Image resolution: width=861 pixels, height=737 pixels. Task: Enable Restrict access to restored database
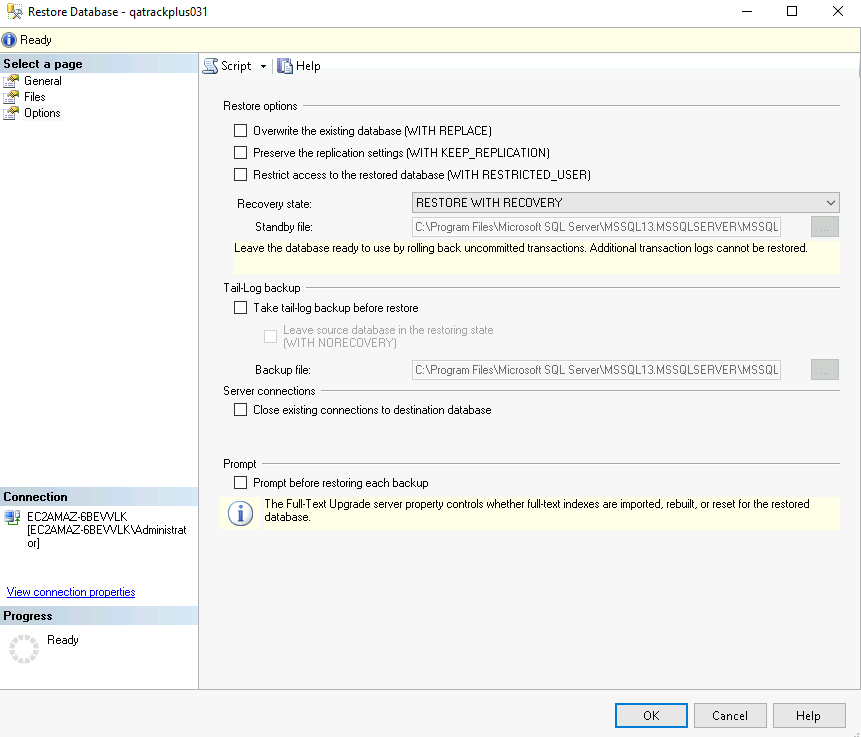coord(241,175)
